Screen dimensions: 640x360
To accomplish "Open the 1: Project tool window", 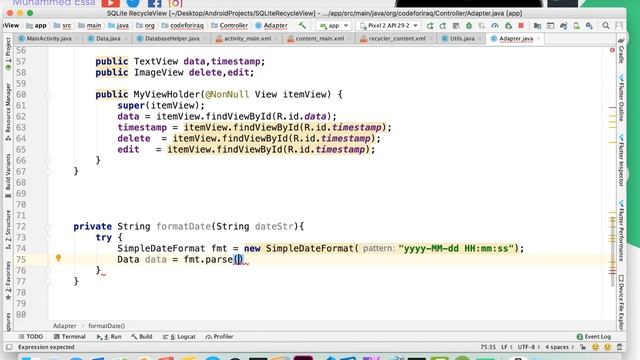I will click(8, 54).
